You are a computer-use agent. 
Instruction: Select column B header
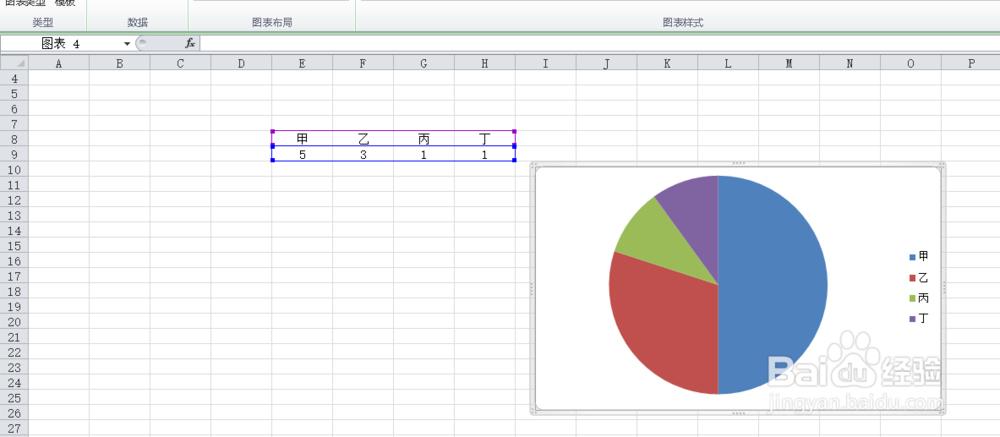[x=119, y=63]
